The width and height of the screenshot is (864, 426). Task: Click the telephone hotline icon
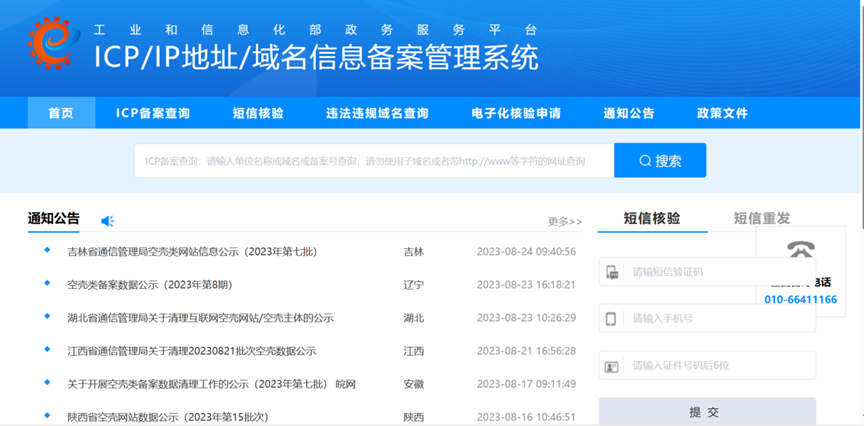pos(800,250)
